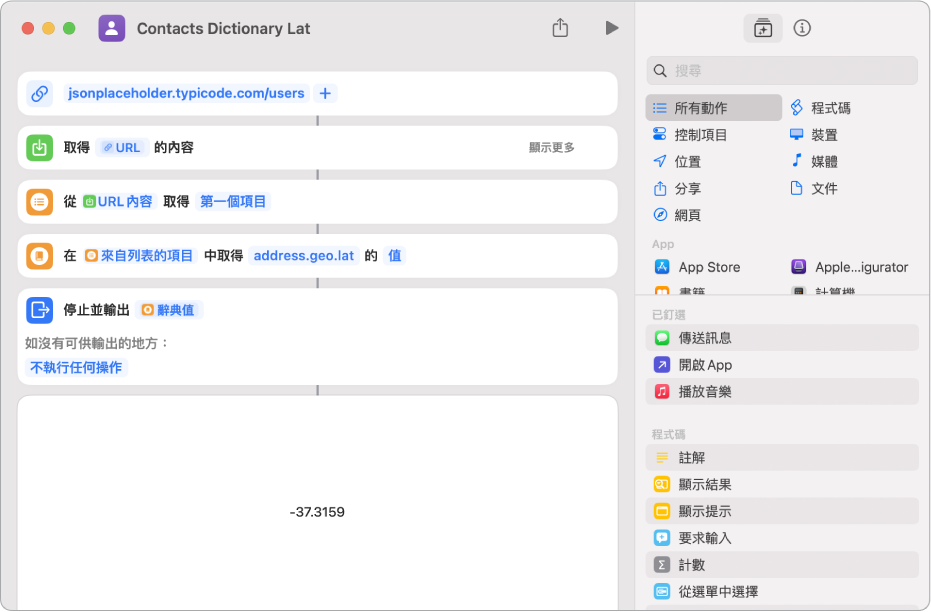Add the 計數 action

click(x=782, y=565)
